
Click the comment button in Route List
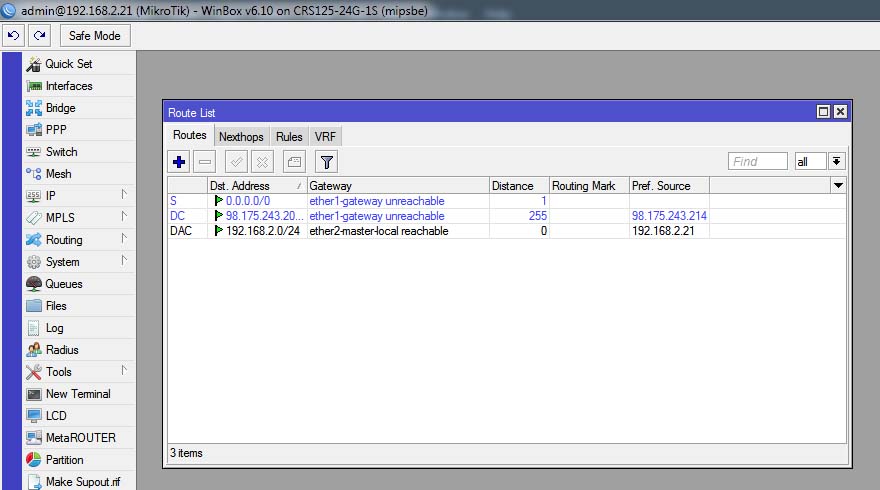tap(294, 162)
